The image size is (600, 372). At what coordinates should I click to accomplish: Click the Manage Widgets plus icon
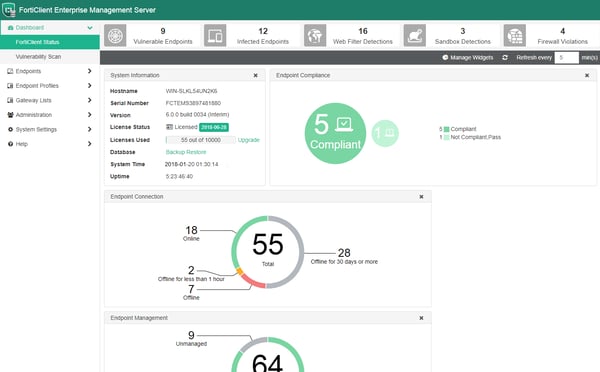coord(445,57)
